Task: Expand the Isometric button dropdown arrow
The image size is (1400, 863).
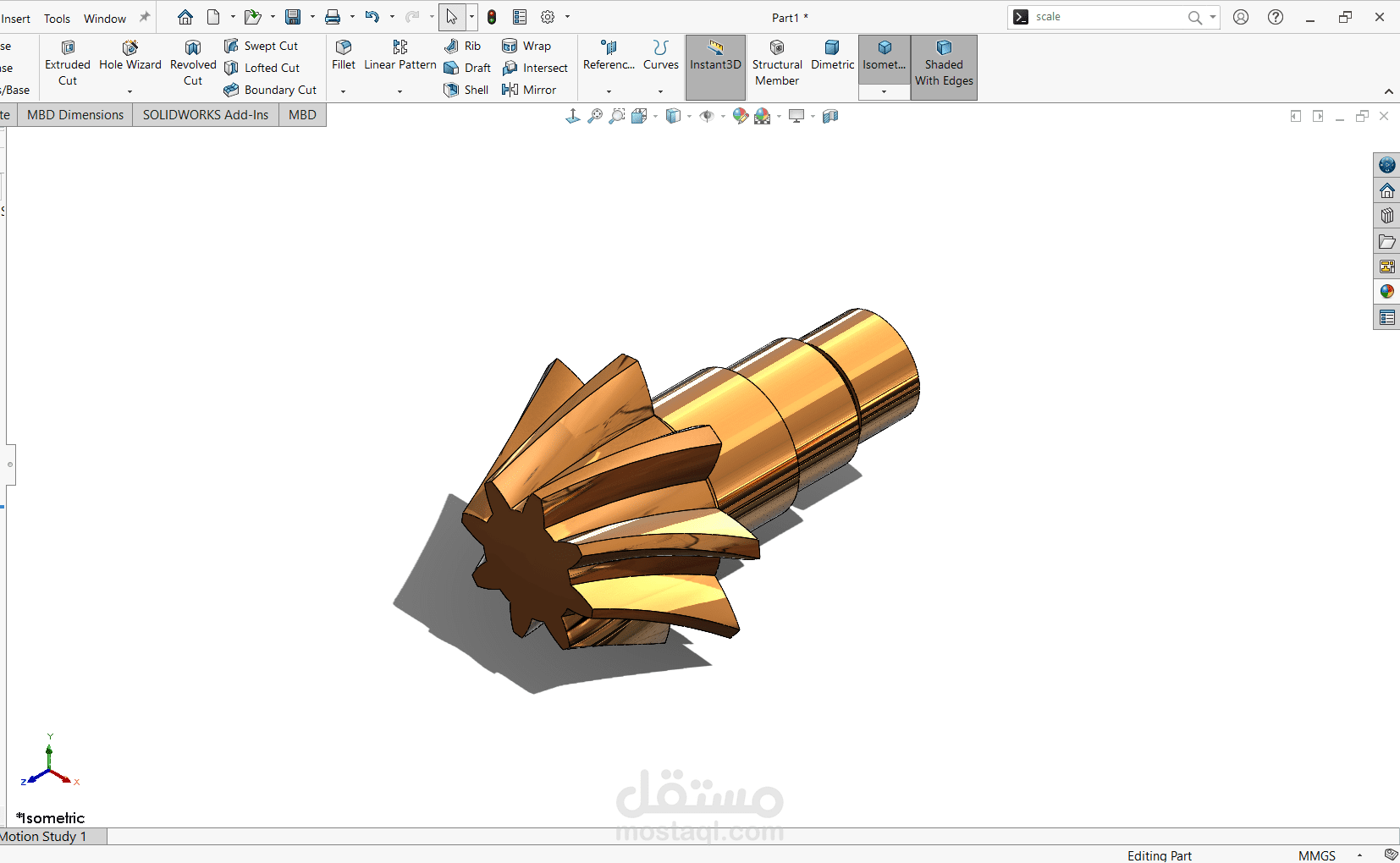Action: 885,91
